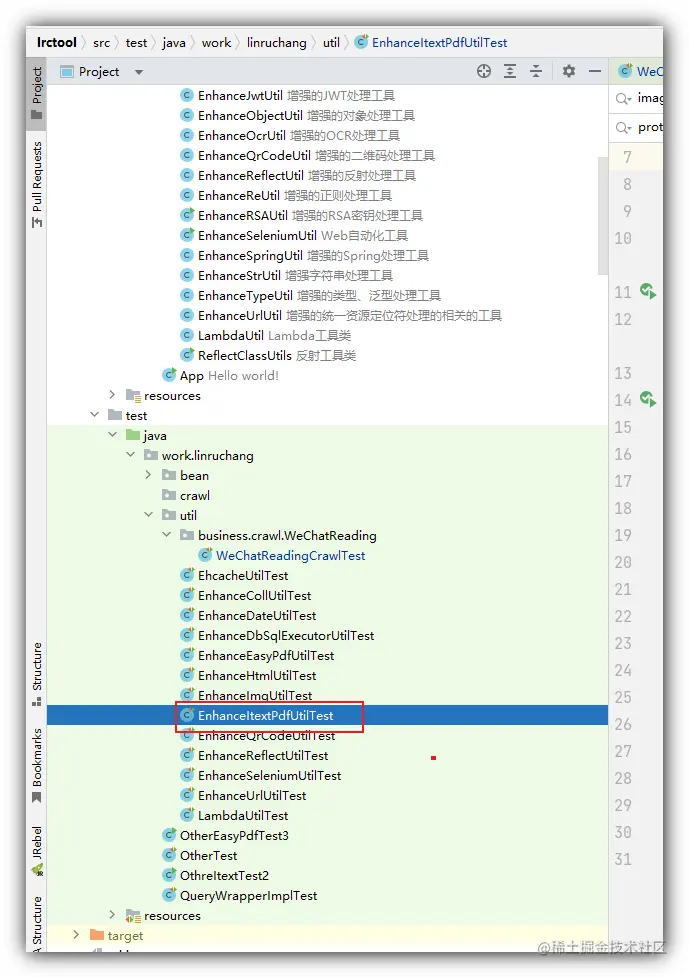Select EhcacheUtilTest file
This screenshot has width=689, height=978.
tap(234, 575)
